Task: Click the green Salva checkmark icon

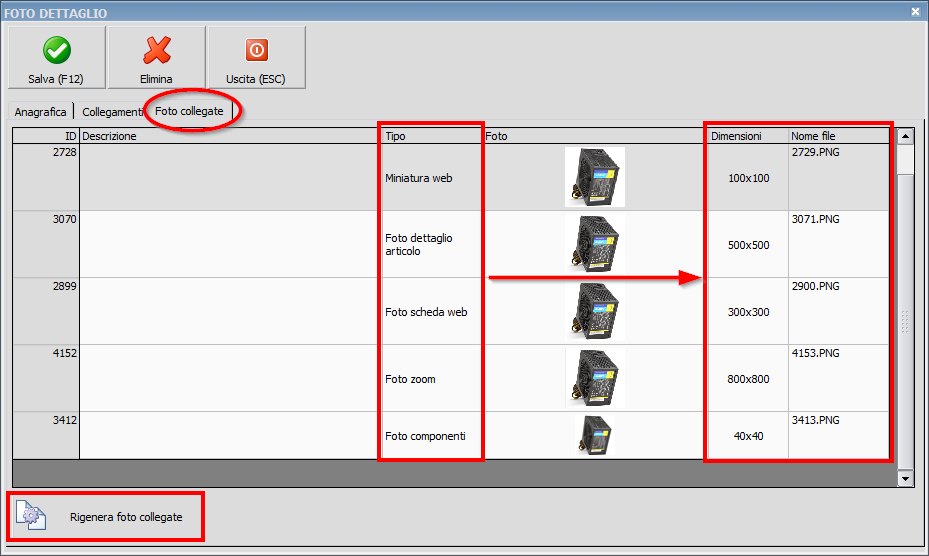Action: [56, 50]
